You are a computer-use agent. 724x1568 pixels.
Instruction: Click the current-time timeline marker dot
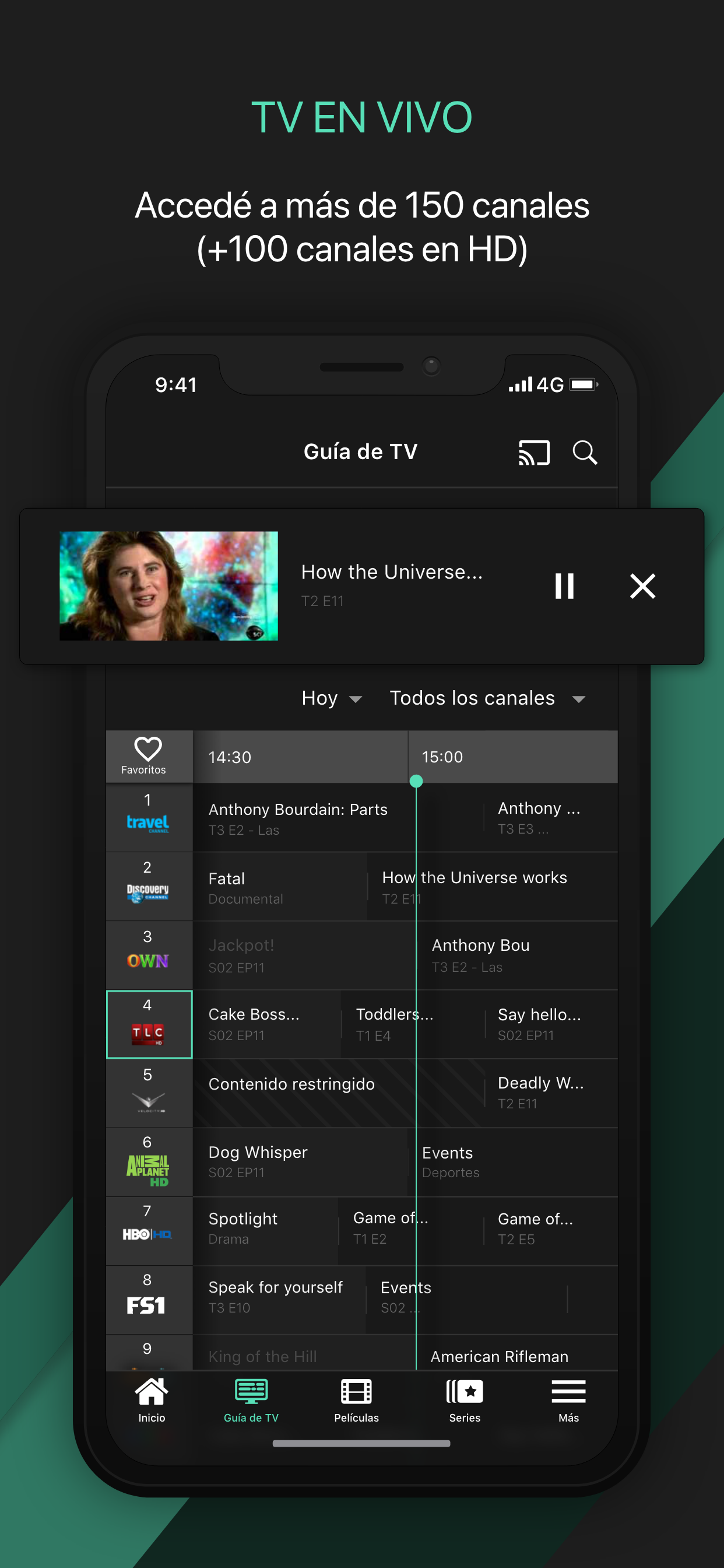(x=416, y=781)
